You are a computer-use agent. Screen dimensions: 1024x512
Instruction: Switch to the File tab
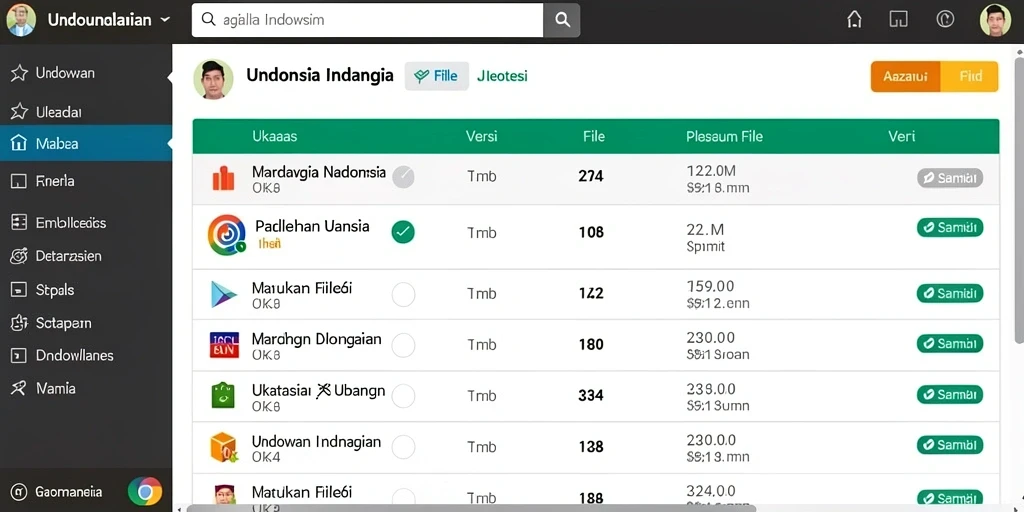coord(437,76)
